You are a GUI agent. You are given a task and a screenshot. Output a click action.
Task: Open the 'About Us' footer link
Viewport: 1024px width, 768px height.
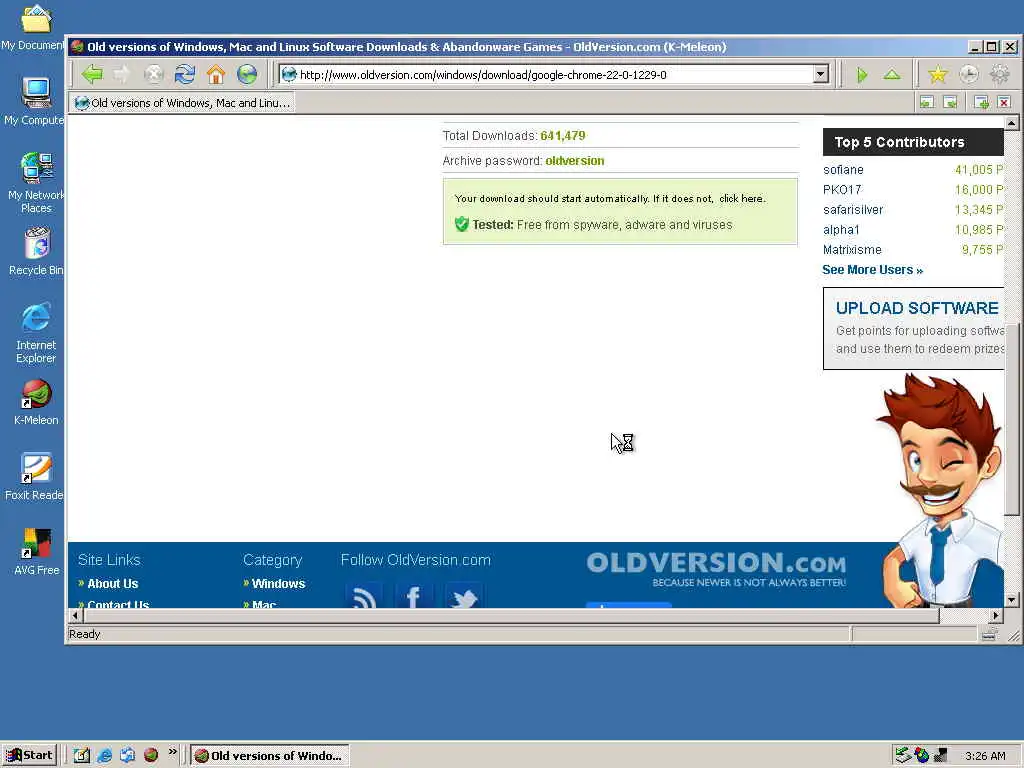coord(113,583)
